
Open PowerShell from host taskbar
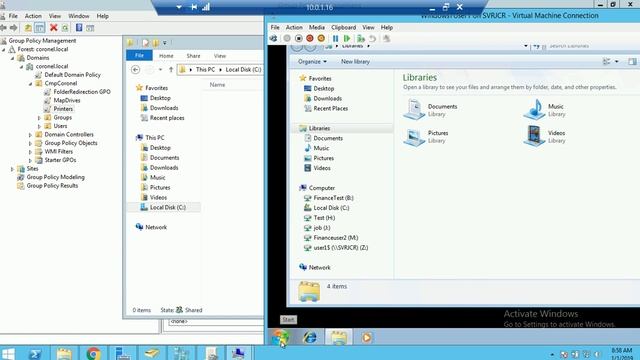pos(35,353)
